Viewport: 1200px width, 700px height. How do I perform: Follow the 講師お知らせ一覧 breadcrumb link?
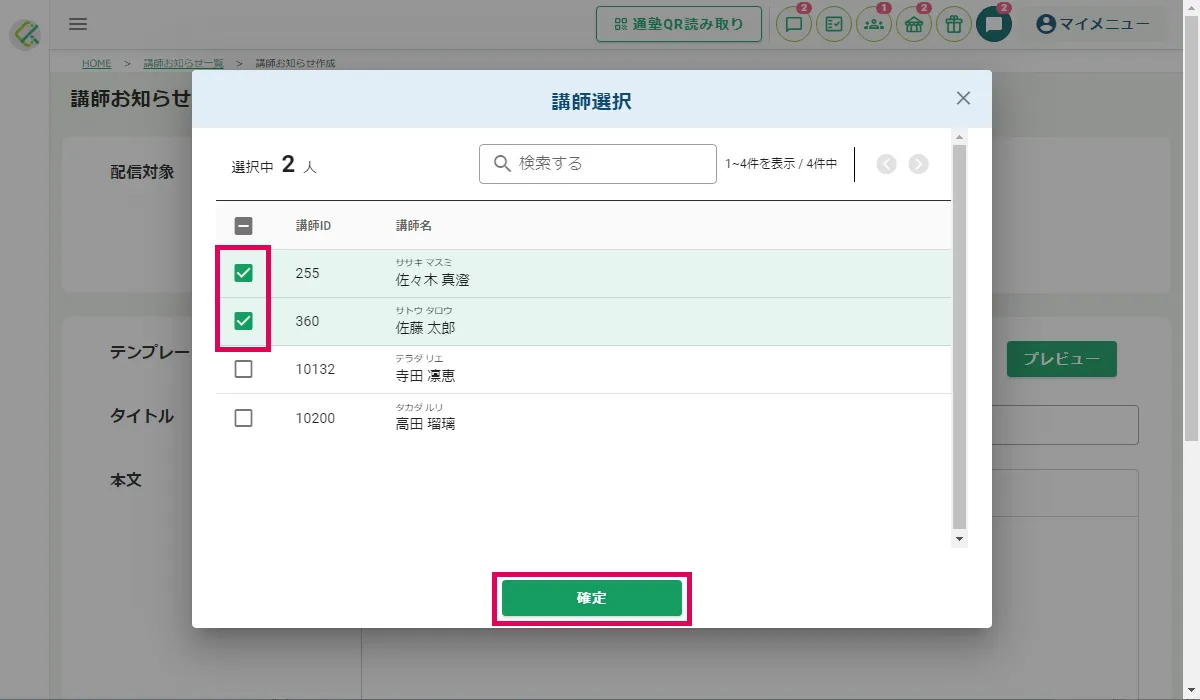point(183,63)
